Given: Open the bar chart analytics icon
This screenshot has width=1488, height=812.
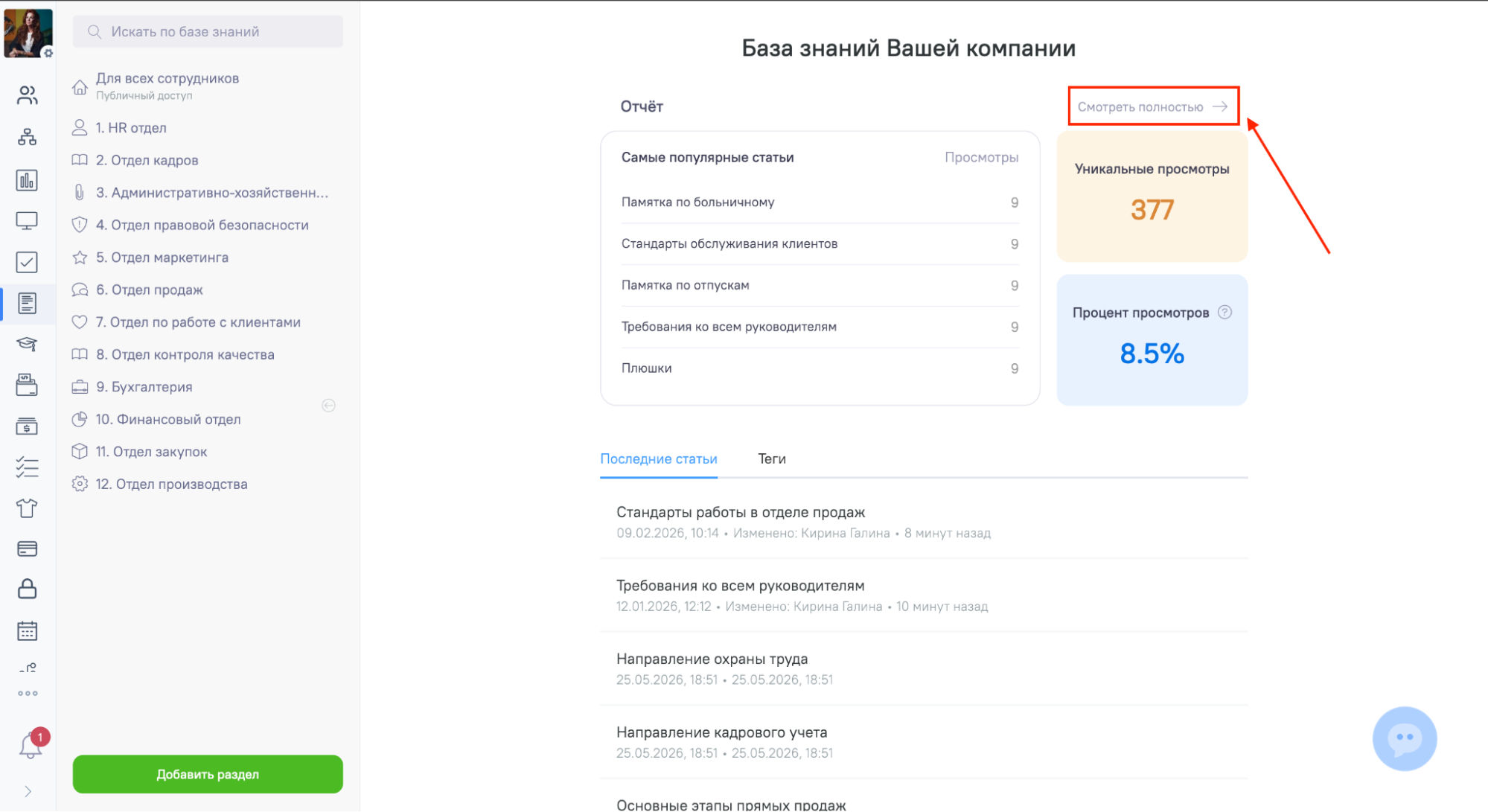Looking at the screenshot, I should click(x=28, y=179).
